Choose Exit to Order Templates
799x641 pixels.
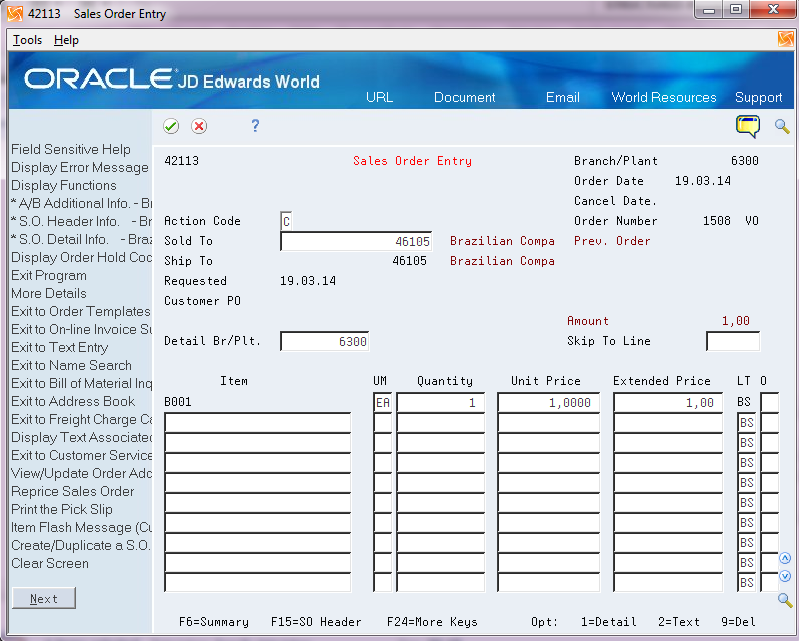pyautogui.click(x=81, y=311)
